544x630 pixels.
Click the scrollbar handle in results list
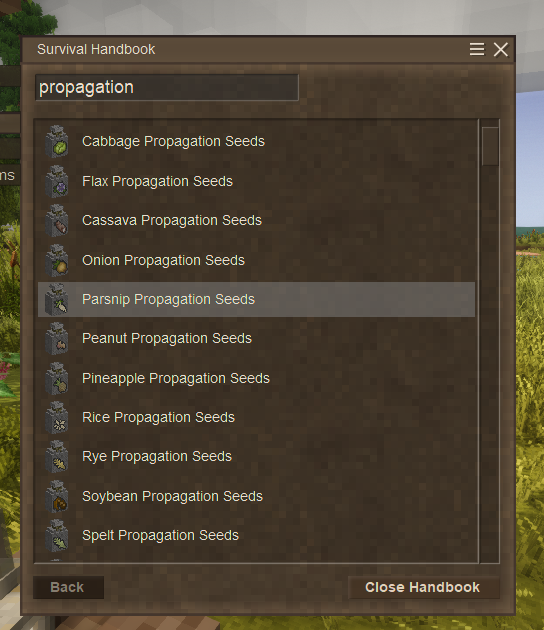(x=490, y=146)
